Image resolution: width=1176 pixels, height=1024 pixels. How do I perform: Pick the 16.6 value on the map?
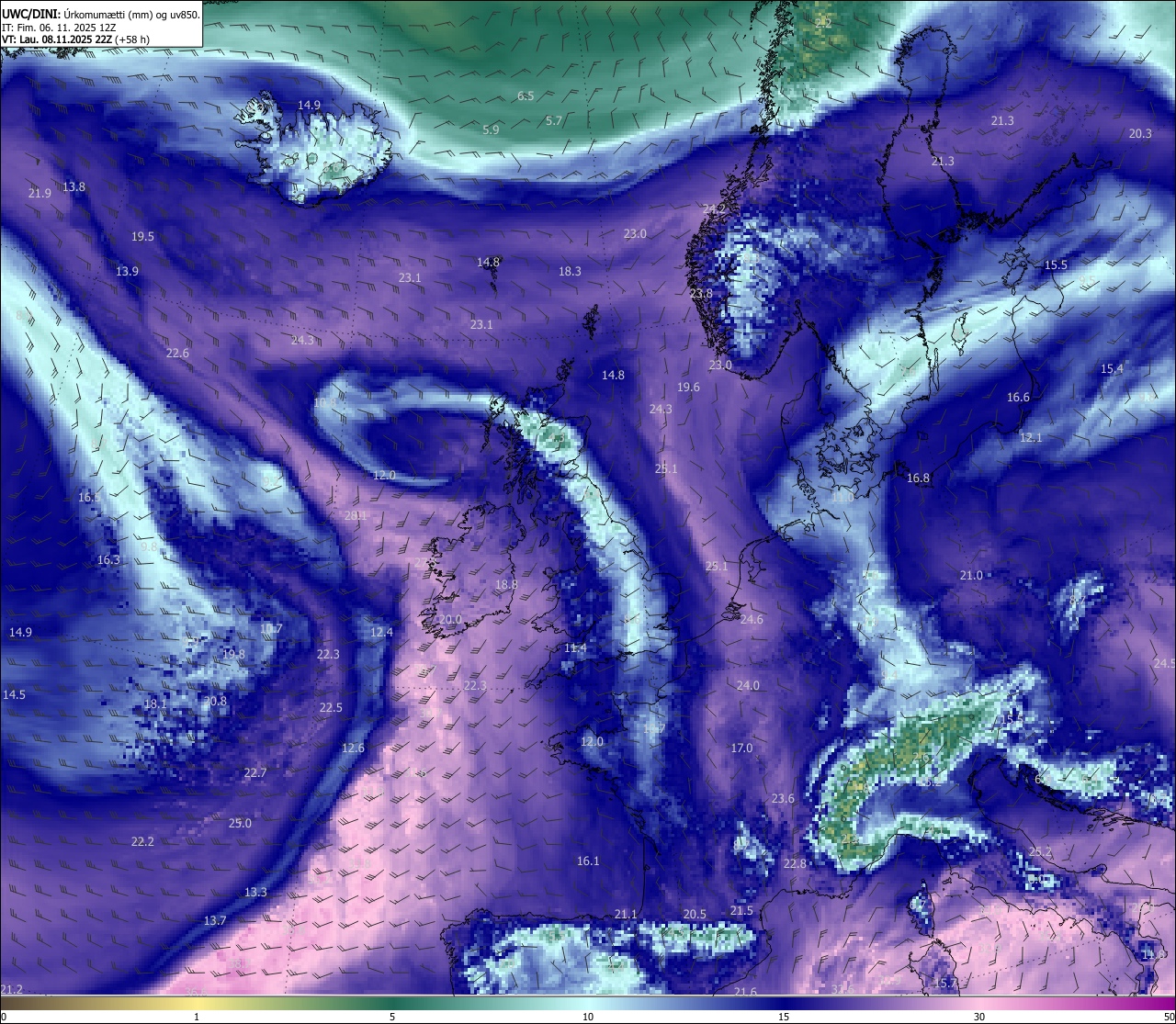1018,398
